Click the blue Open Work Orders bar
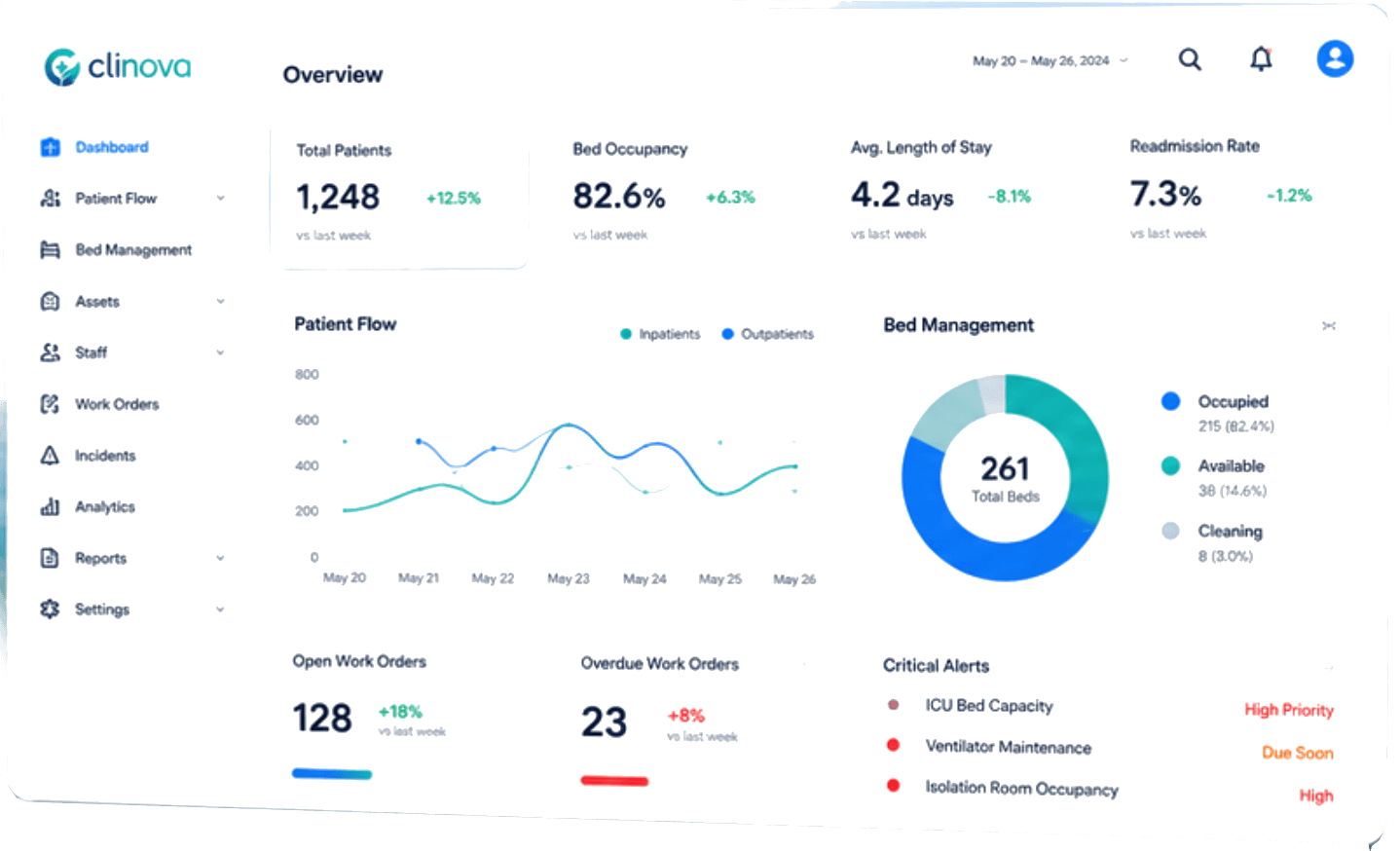 pos(332,774)
